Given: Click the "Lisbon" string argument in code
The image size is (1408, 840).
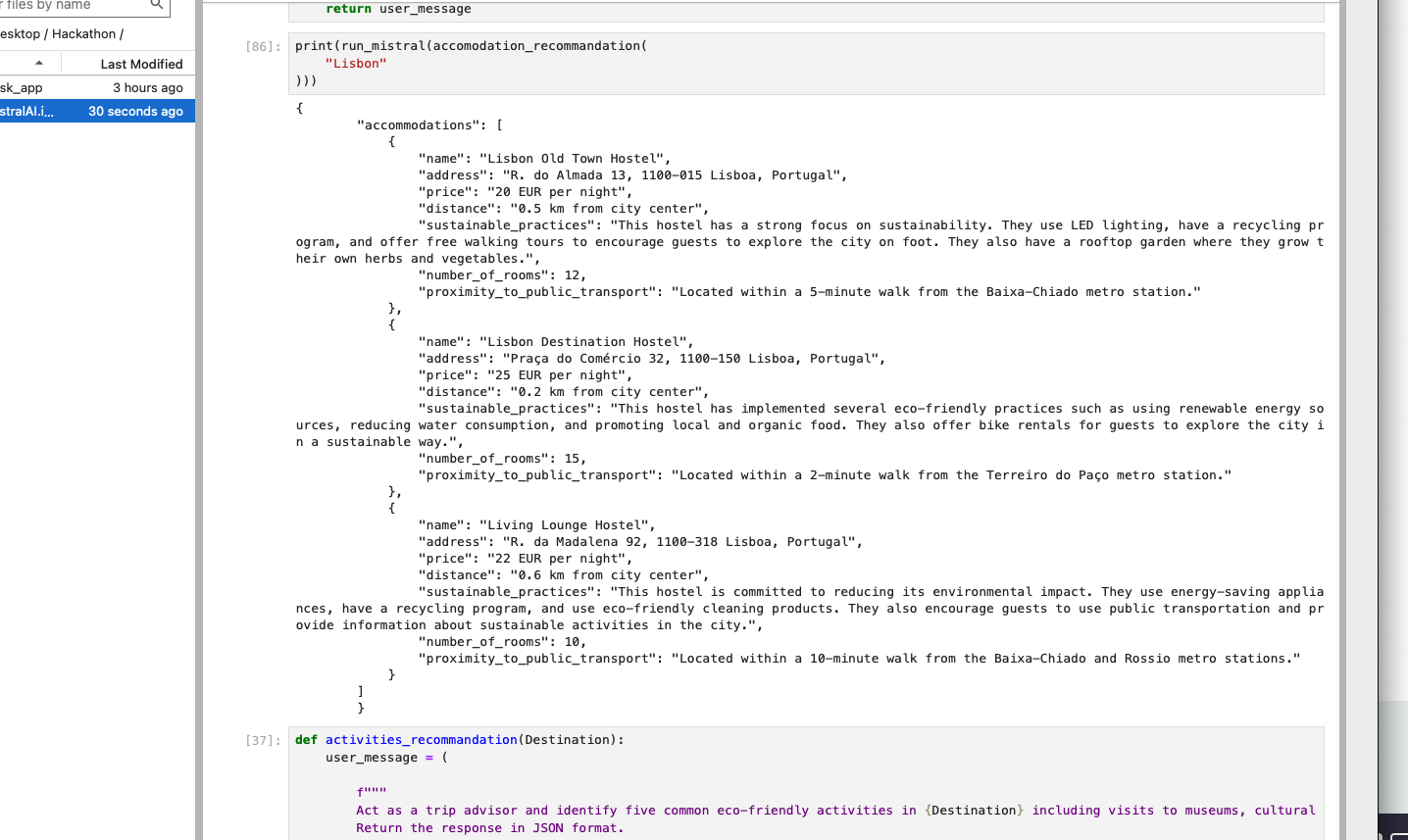Looking at the screenshot, I should pos(356,63).
